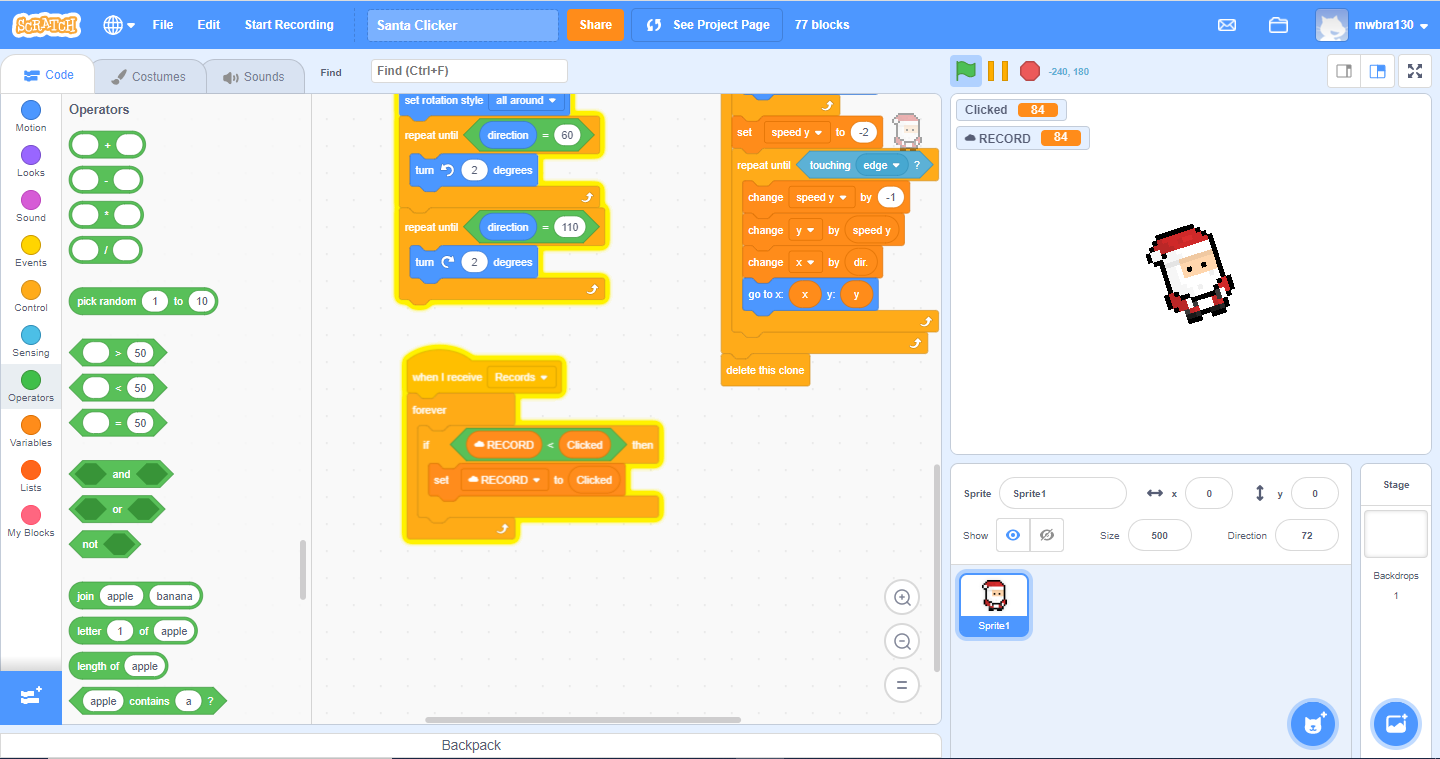Open the 'Records' dropdown in receive block

point(522,377)
